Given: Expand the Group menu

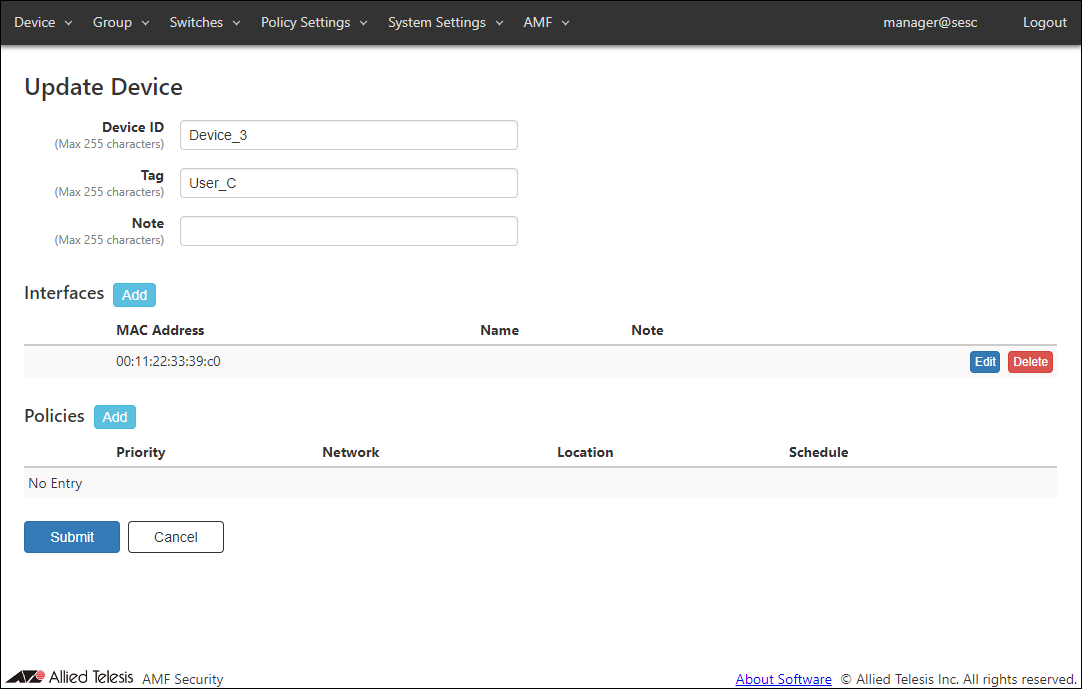Looking at the screenshot, I should click(x=121, y=22).
